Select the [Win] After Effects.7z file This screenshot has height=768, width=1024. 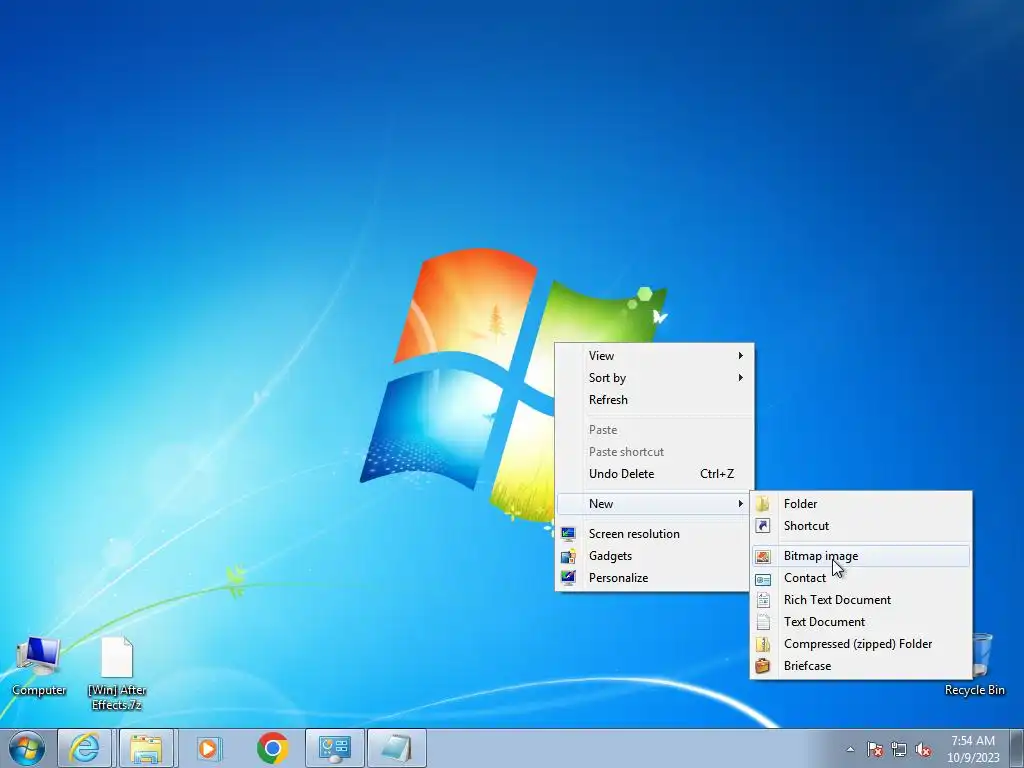click(118, 673)
